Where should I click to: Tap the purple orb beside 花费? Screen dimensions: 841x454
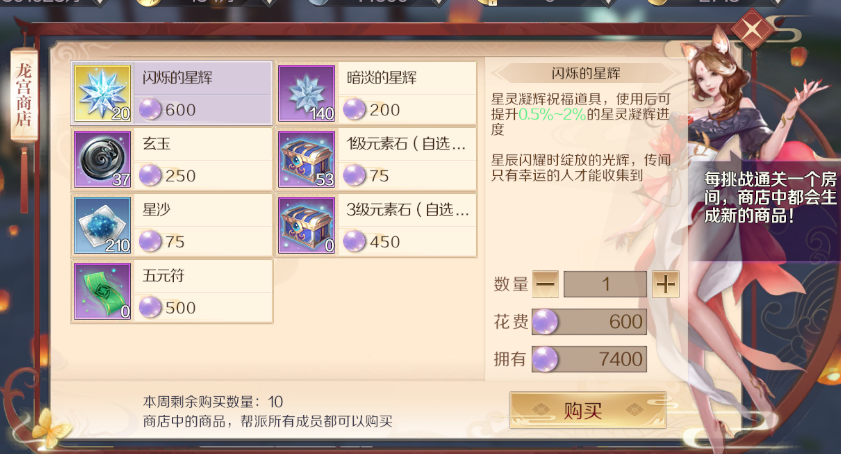(545, 322)
